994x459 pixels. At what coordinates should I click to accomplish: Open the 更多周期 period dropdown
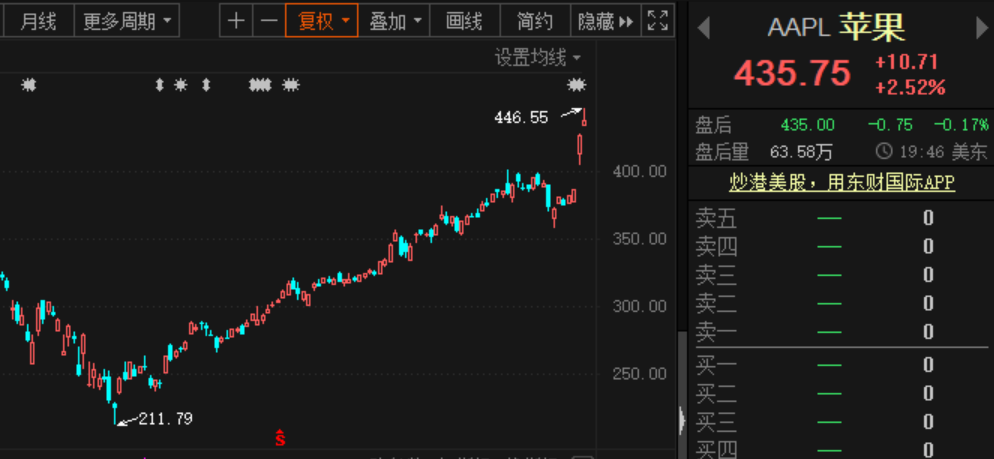pos(127,21)
